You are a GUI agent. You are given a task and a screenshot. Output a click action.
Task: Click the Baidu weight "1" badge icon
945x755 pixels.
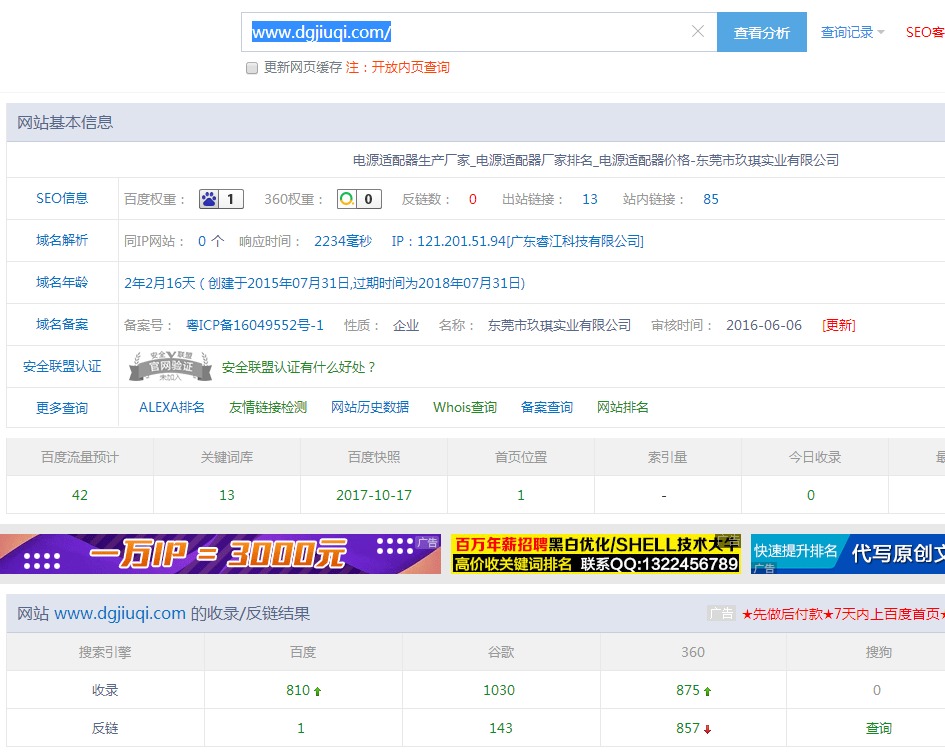pyautogui.click(x=219, y=198)
